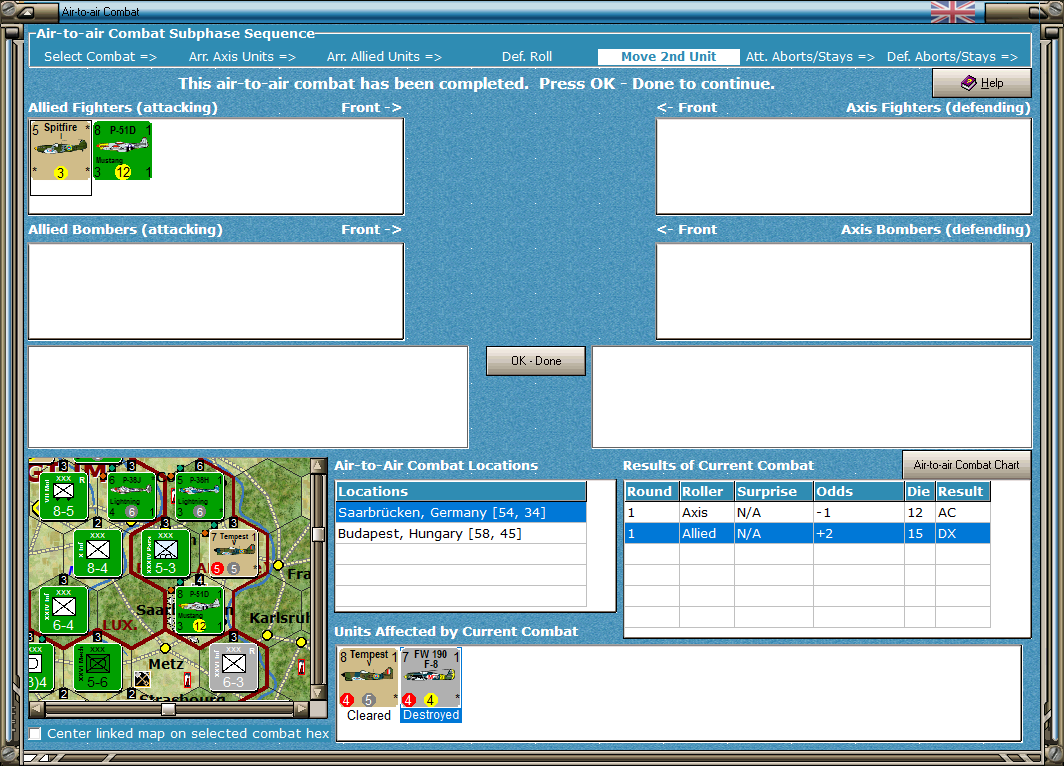1064x766 pixels.
Task: Click inside the Axis Fighters (defending) box
Action: [843, 166]
